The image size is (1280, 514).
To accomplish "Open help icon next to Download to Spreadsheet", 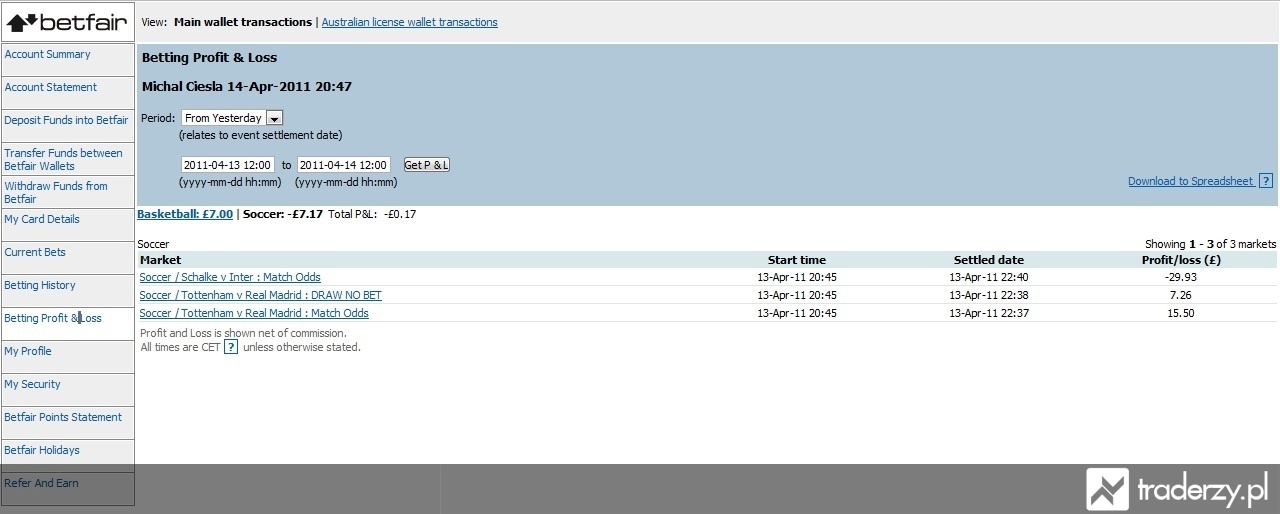I will [1266, 181].
